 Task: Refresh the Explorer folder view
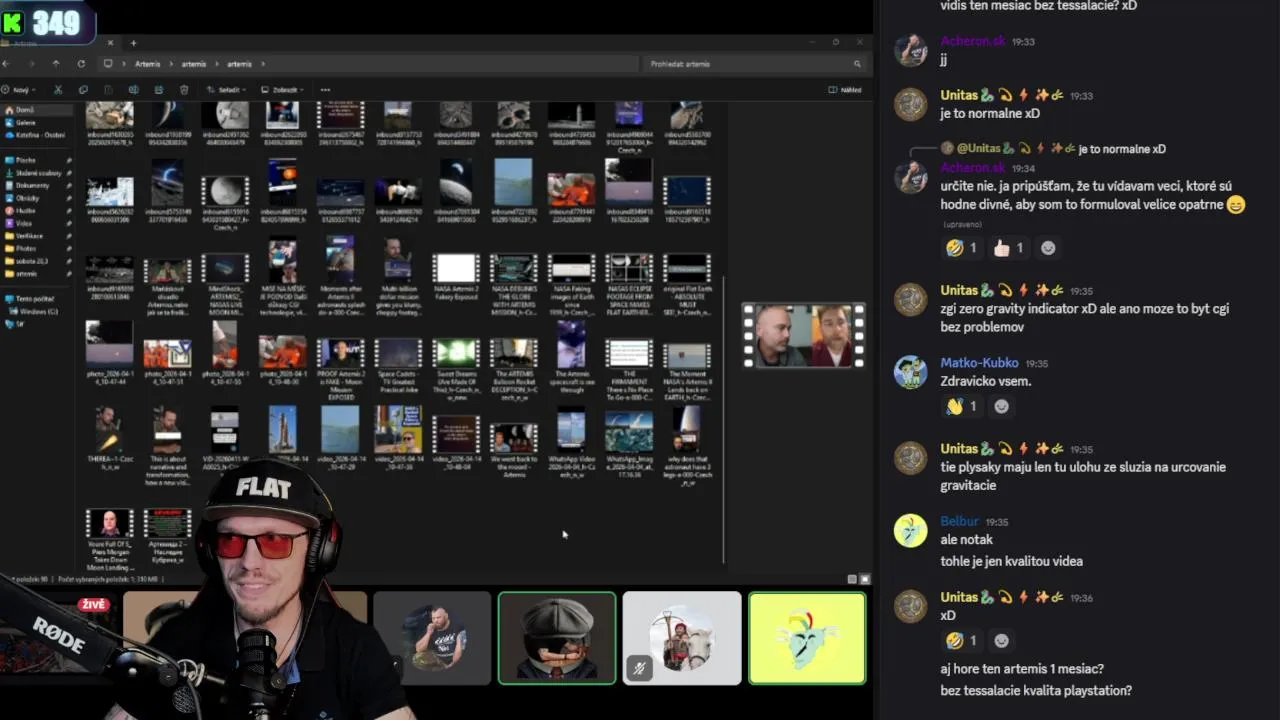tap(81, 64)
